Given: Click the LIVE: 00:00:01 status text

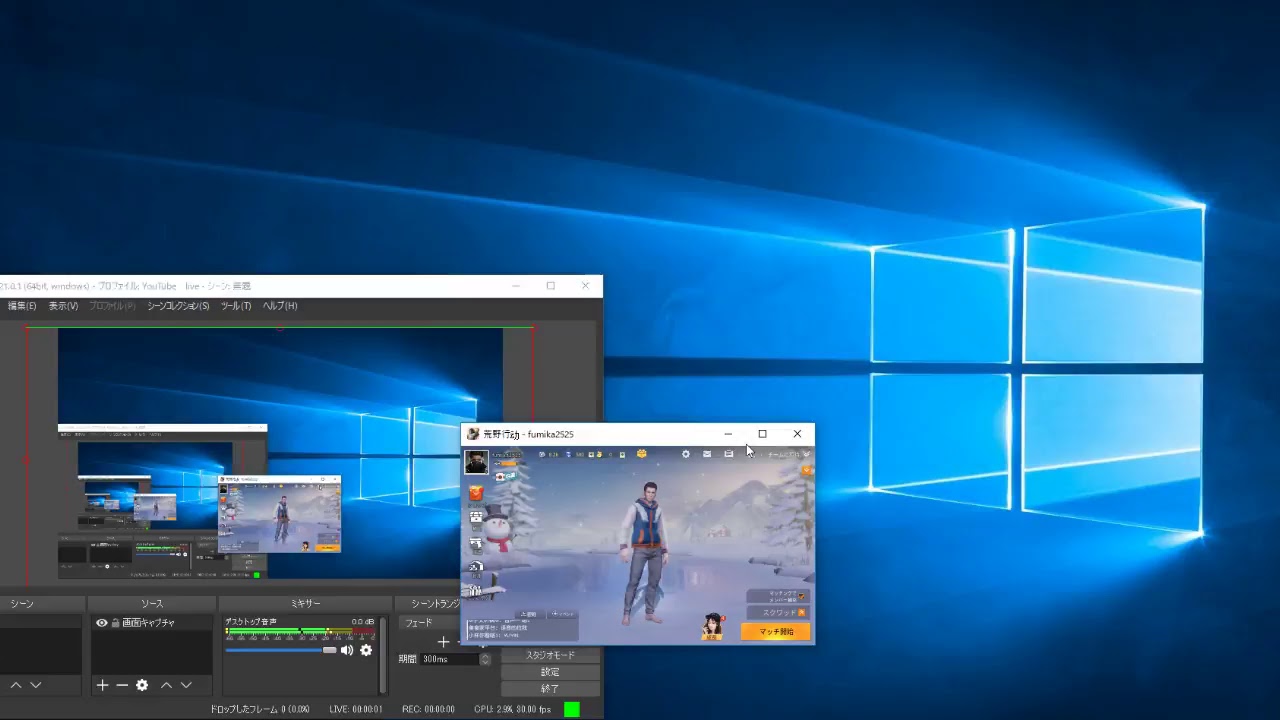Looking at the screenshot, I should click(x=356, y=709).
